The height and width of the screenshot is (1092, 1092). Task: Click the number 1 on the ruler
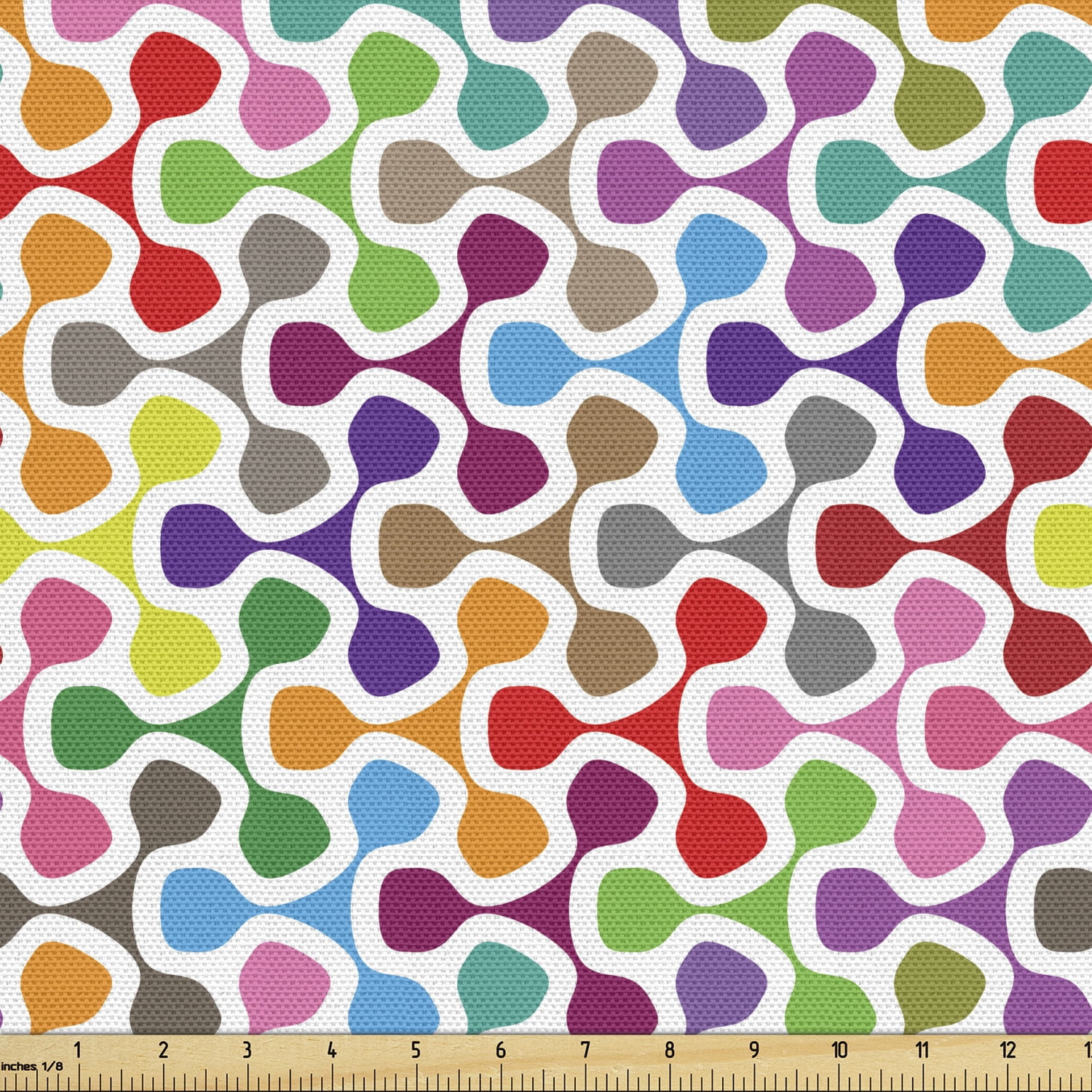(78, 1050)
